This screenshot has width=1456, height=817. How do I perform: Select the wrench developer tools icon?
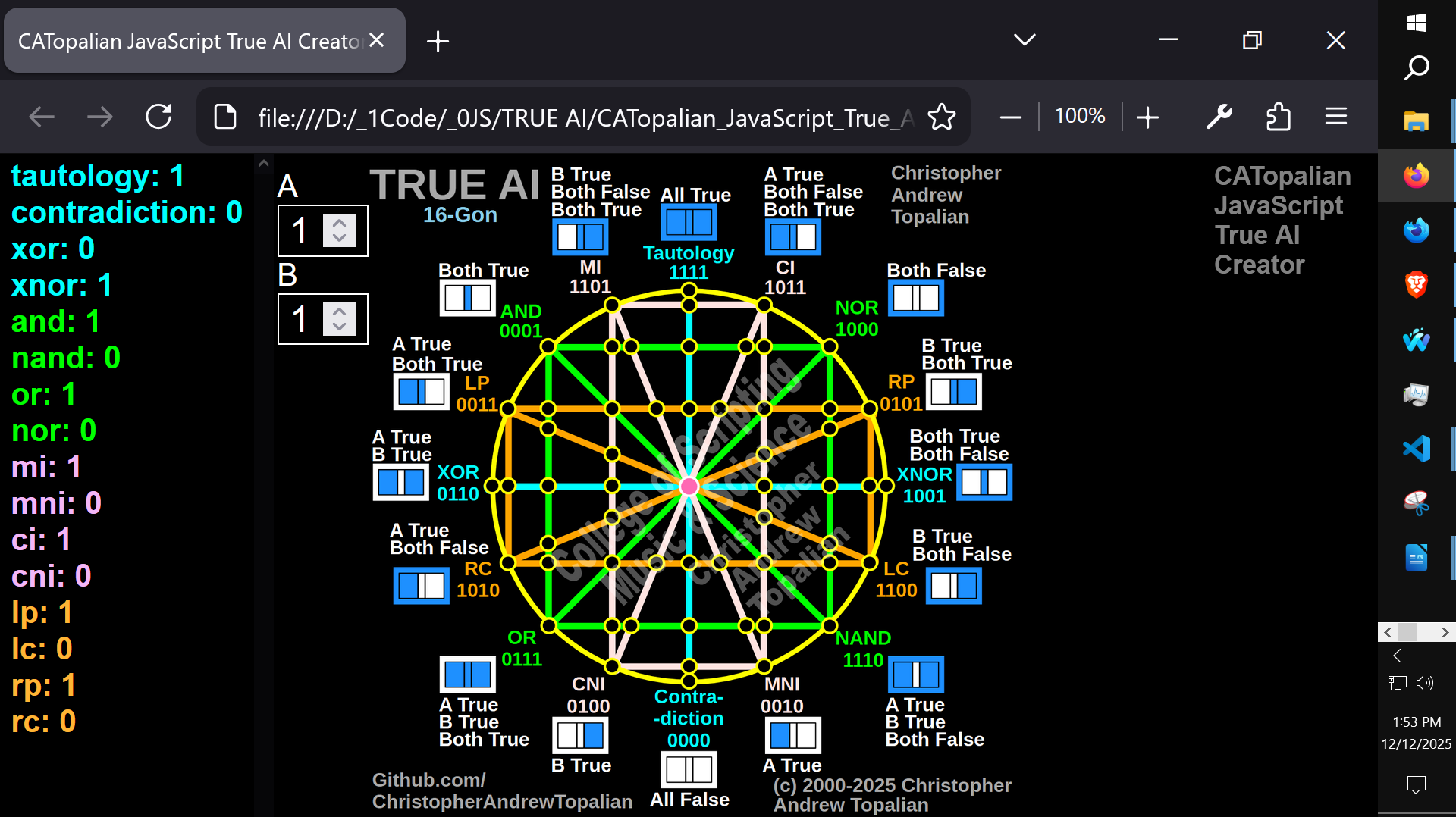pyautogui.click(x=1219, y=117)
